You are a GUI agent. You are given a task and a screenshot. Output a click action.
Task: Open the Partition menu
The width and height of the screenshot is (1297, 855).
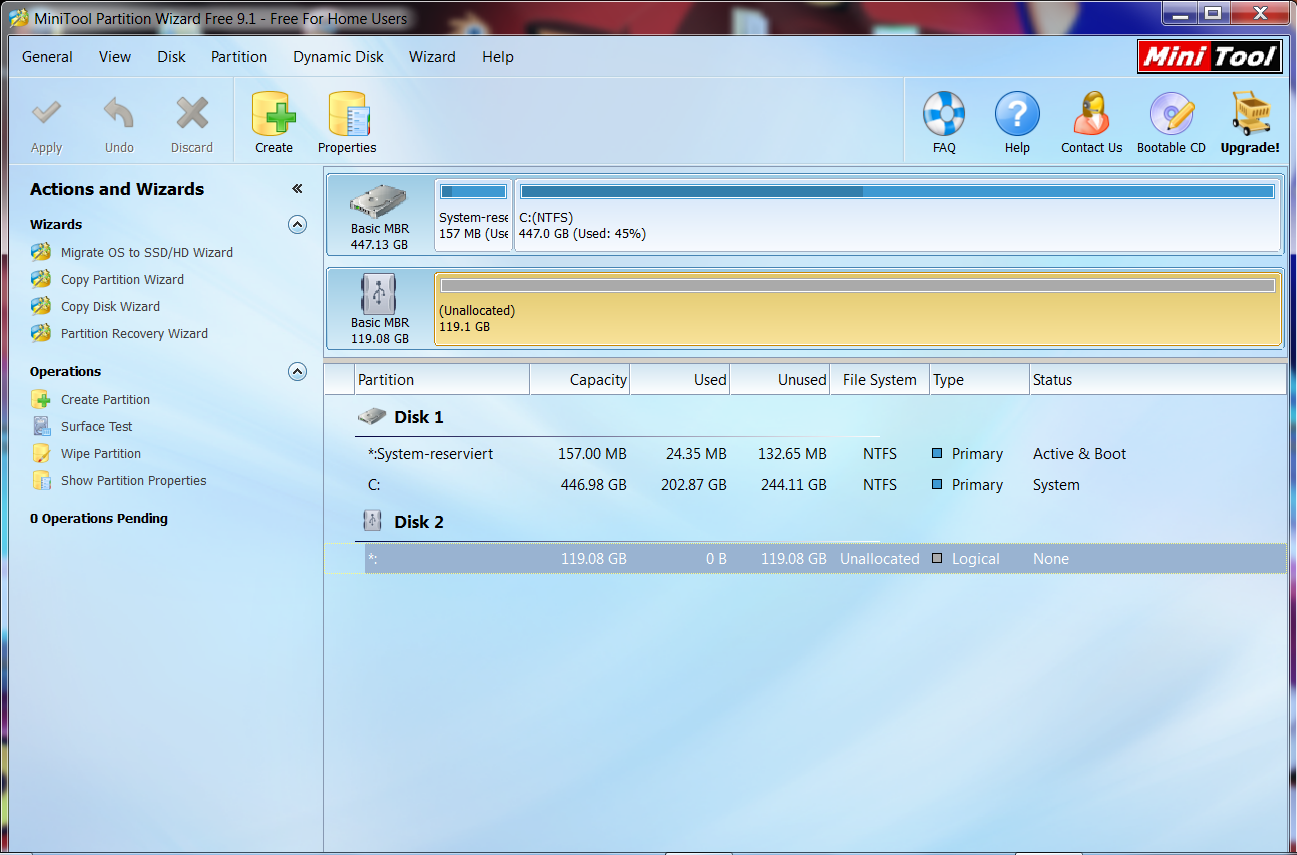239,57
